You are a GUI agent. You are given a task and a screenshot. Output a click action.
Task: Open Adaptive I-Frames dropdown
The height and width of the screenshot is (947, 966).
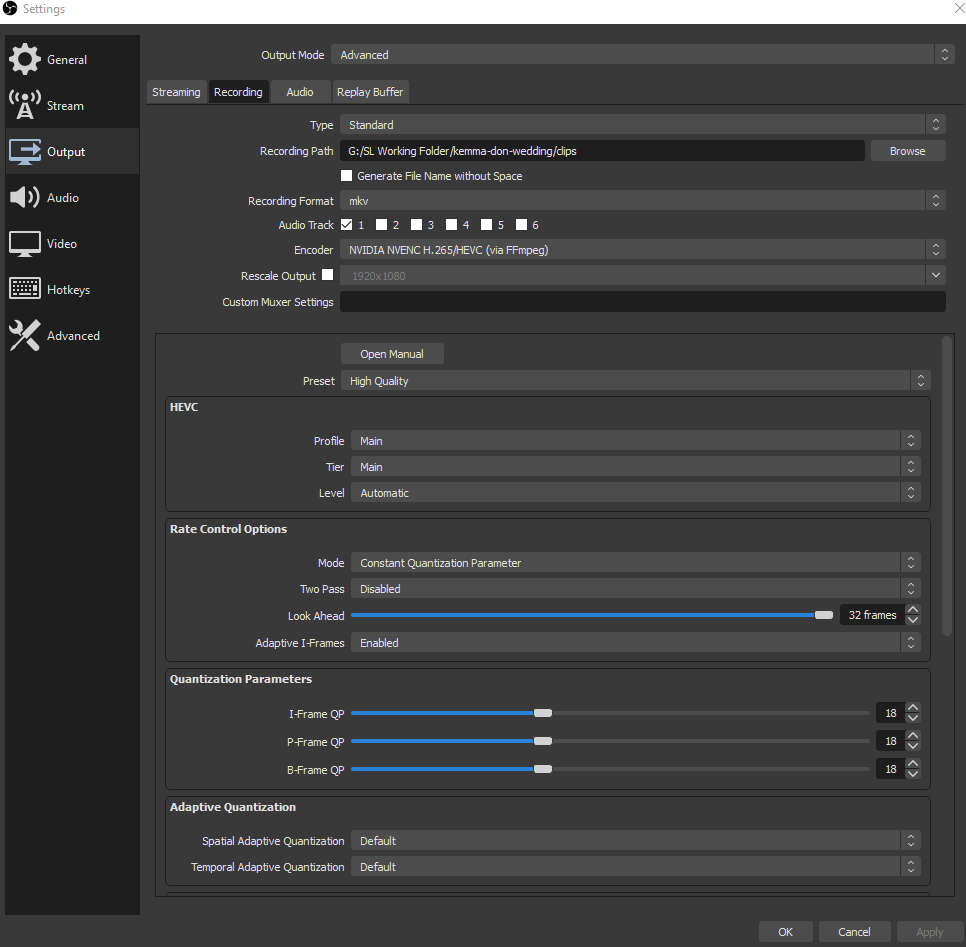[x=636, y=643]
